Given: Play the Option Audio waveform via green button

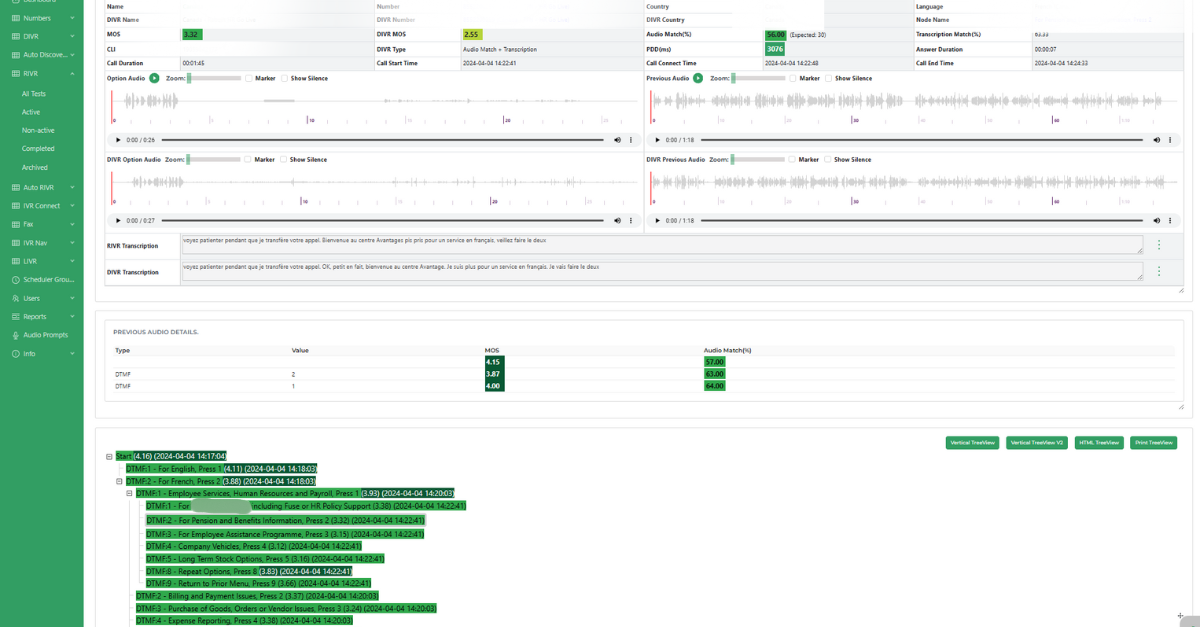Looking at the screenshot, I should [x=154, y=78].
